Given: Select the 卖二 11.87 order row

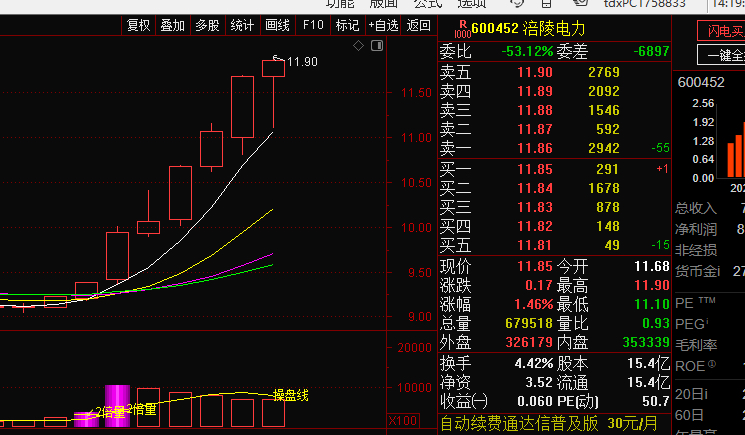Looking at the screenshot, I should [x=554, y=129].
